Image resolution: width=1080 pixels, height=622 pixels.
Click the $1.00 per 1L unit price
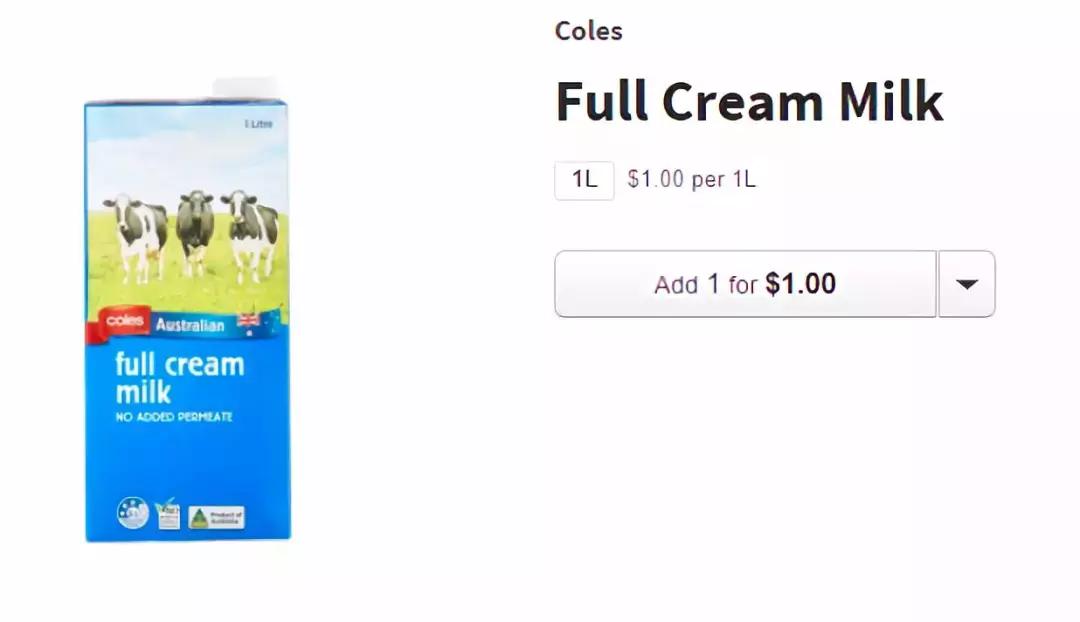click(691, 180)
